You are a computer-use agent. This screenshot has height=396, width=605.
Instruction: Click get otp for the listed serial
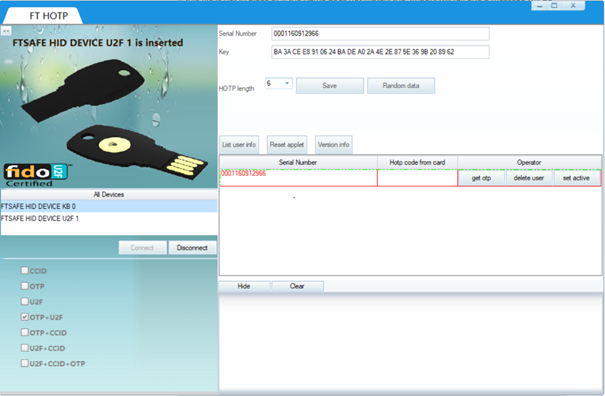point(481,178)
